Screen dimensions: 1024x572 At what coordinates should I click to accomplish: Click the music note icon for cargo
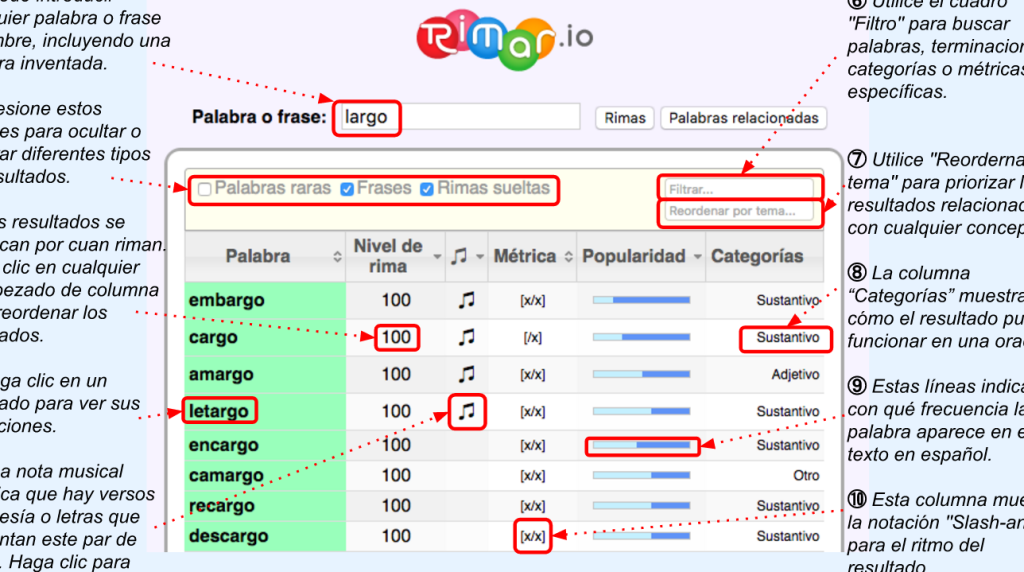pos(466,337)
